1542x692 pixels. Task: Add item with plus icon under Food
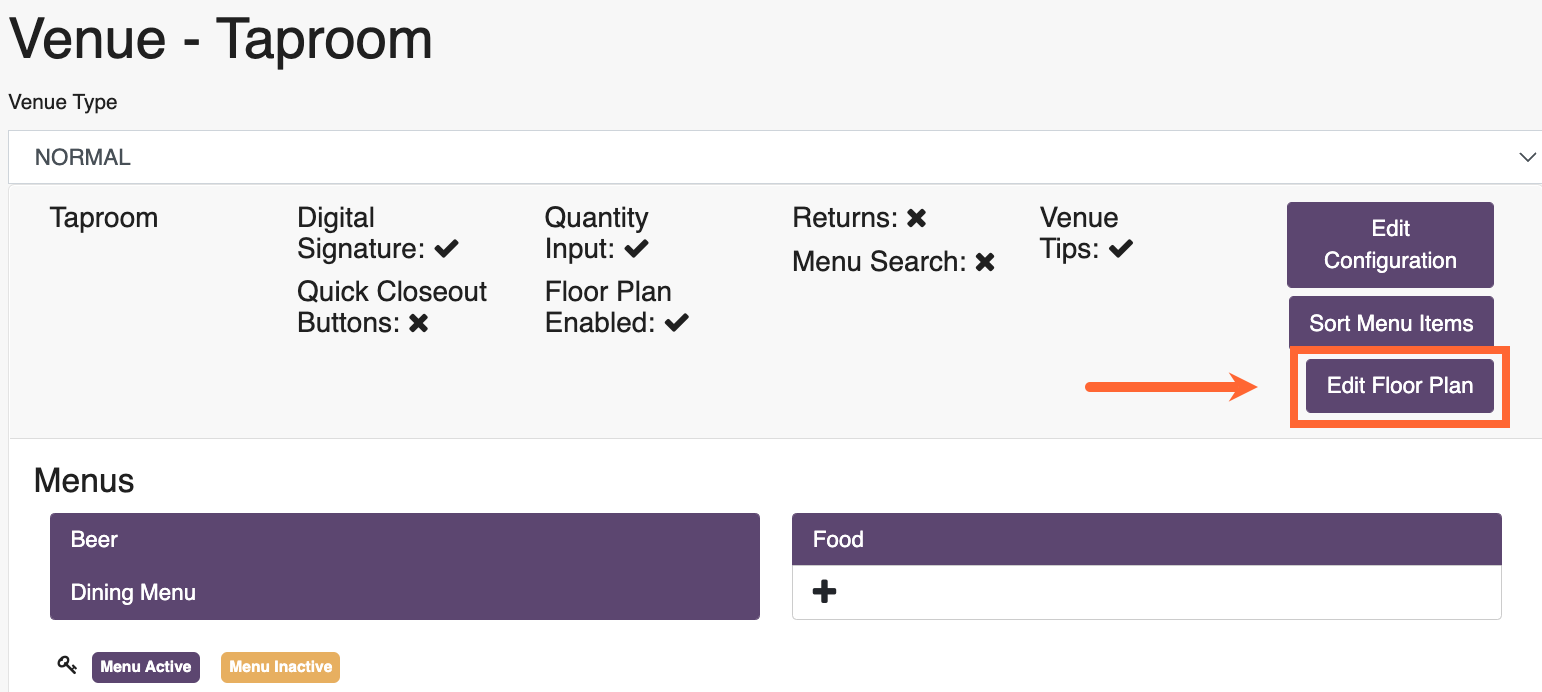coord(824,592)
